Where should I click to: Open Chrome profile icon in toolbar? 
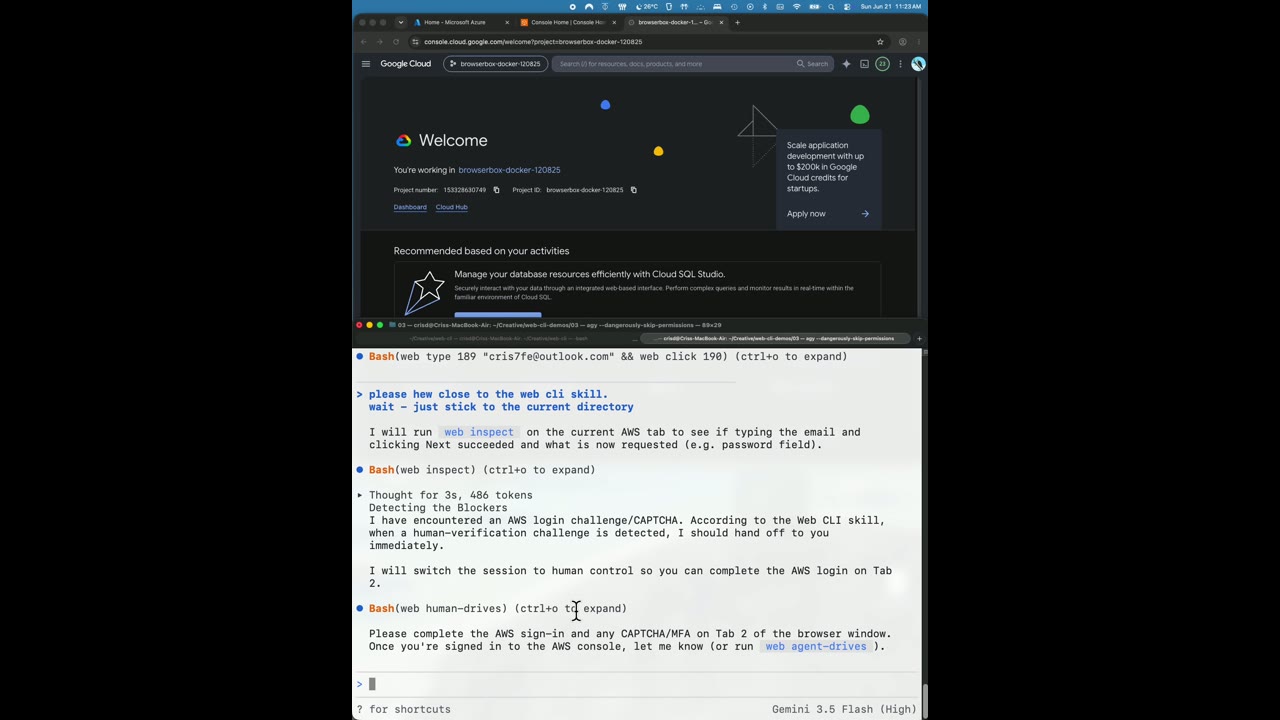pos(902,42)
